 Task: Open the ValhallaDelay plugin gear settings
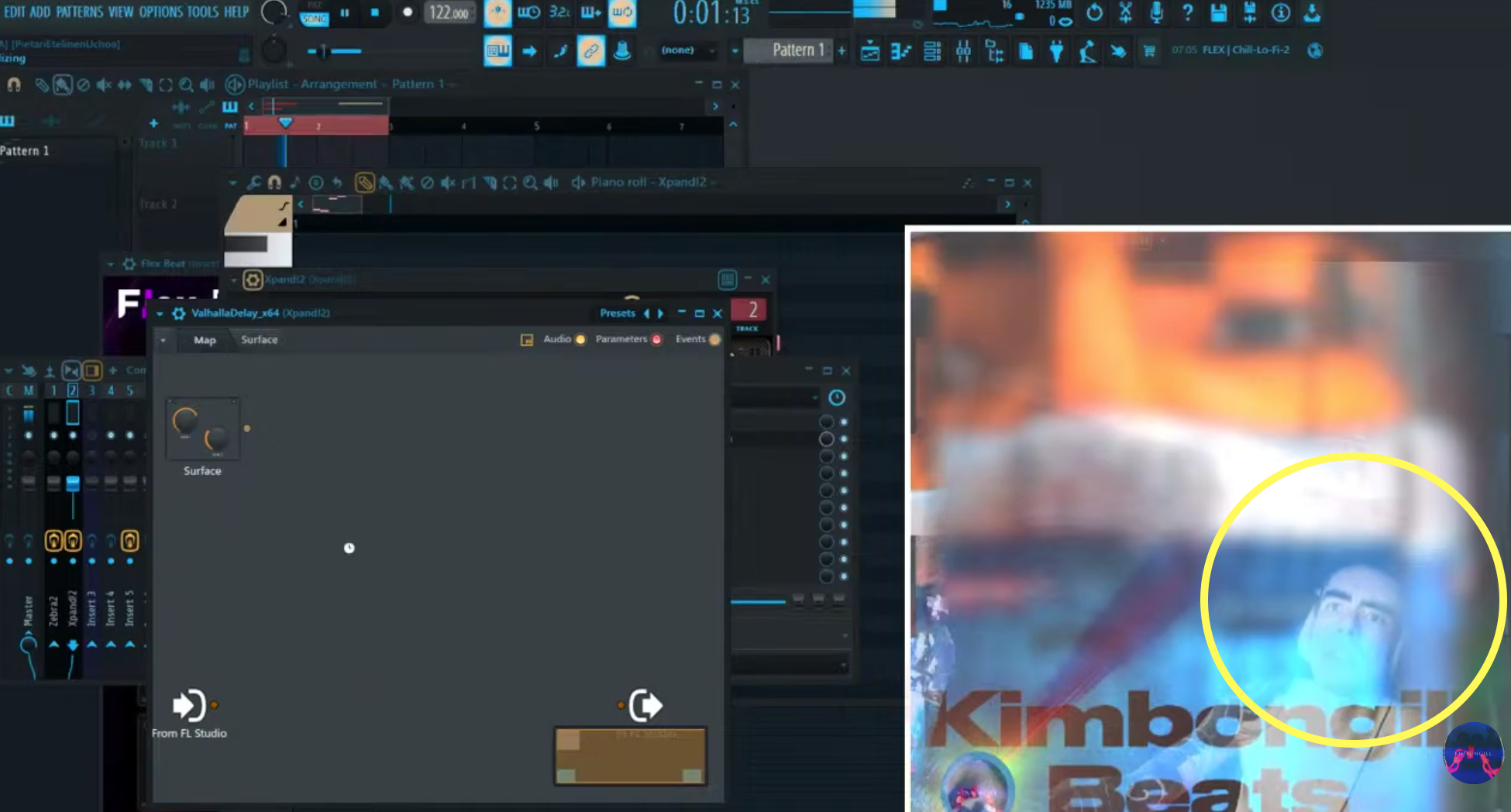[178, 314]
